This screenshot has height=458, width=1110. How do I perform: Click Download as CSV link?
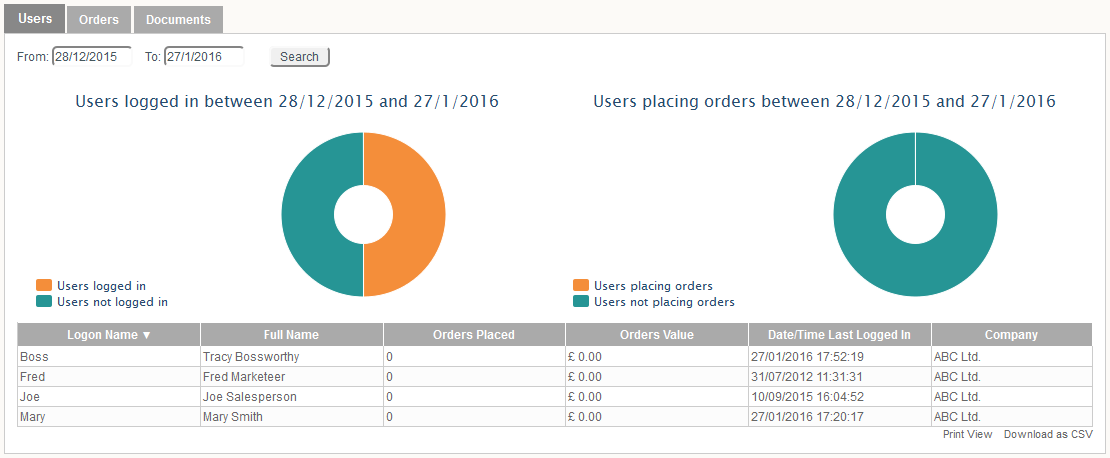[1048, 434]
